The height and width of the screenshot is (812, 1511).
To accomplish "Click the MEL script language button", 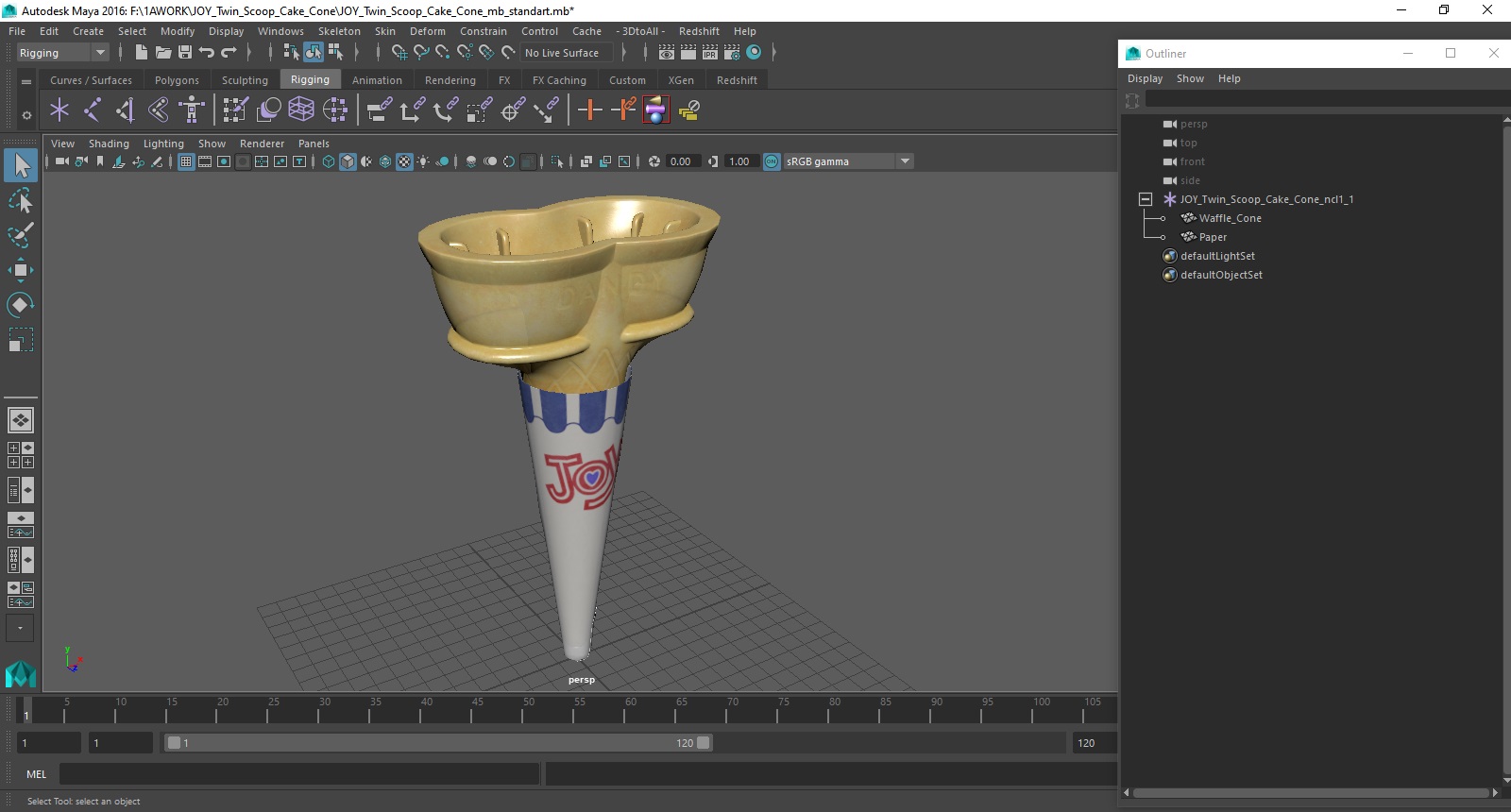I will coord(36,774).
